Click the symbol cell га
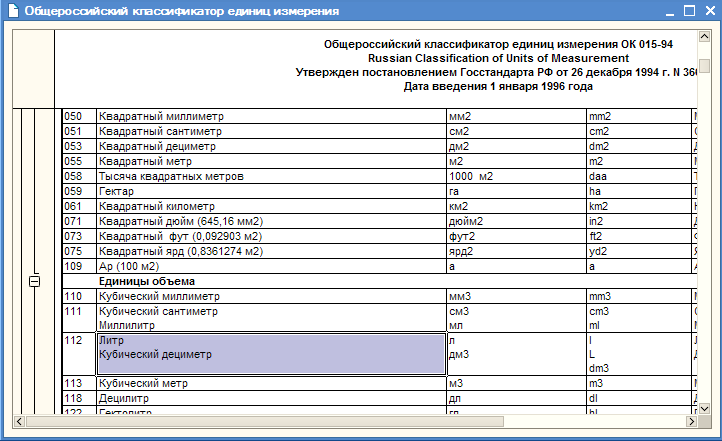The width and height of the screenshot is (722, 441). coord(516,191)
